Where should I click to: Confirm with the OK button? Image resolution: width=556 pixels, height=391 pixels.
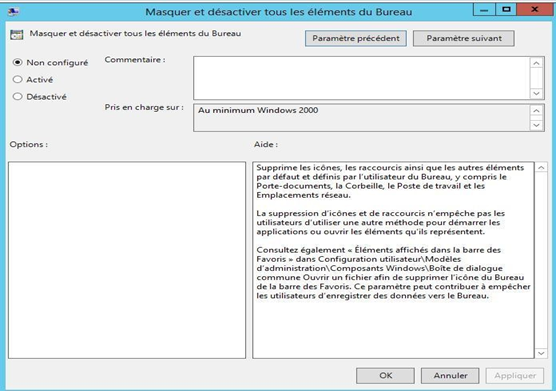point(385,375)
